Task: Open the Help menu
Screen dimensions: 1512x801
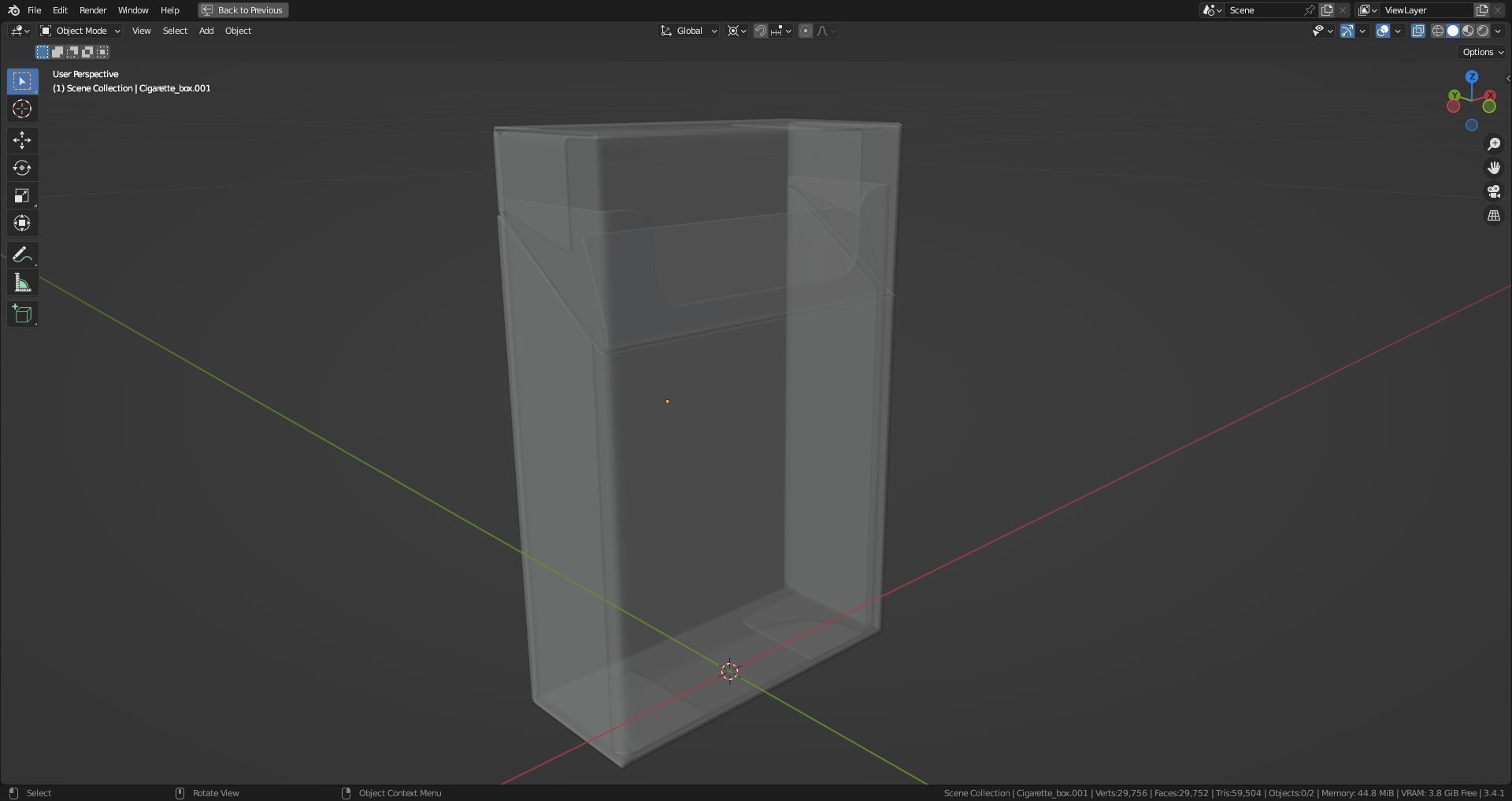Action: pos(169,10)
